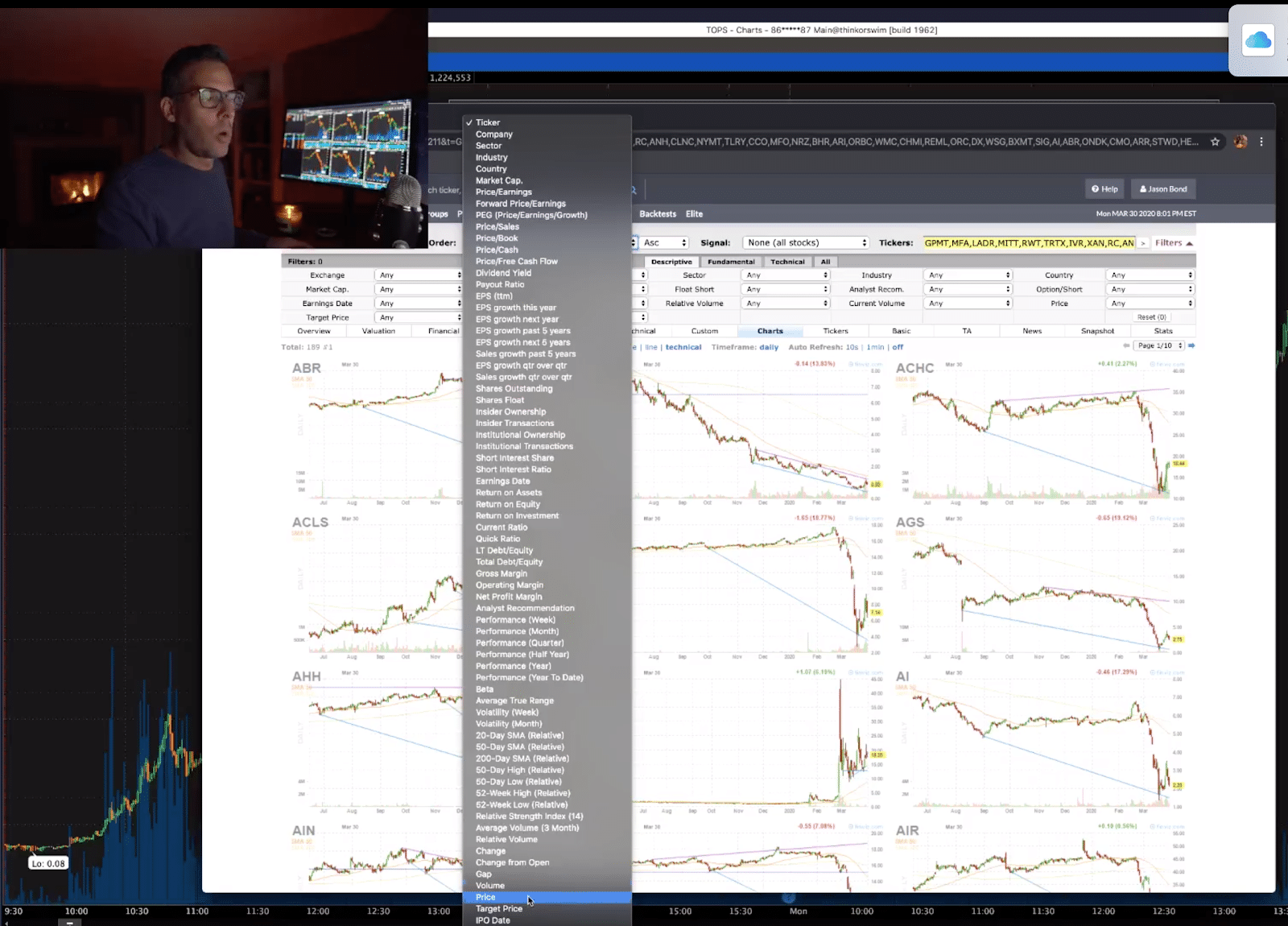This screenshot has height=926, width=1288.
Task: Select Price in the order-by list
Action: click(x=547, y=897)
